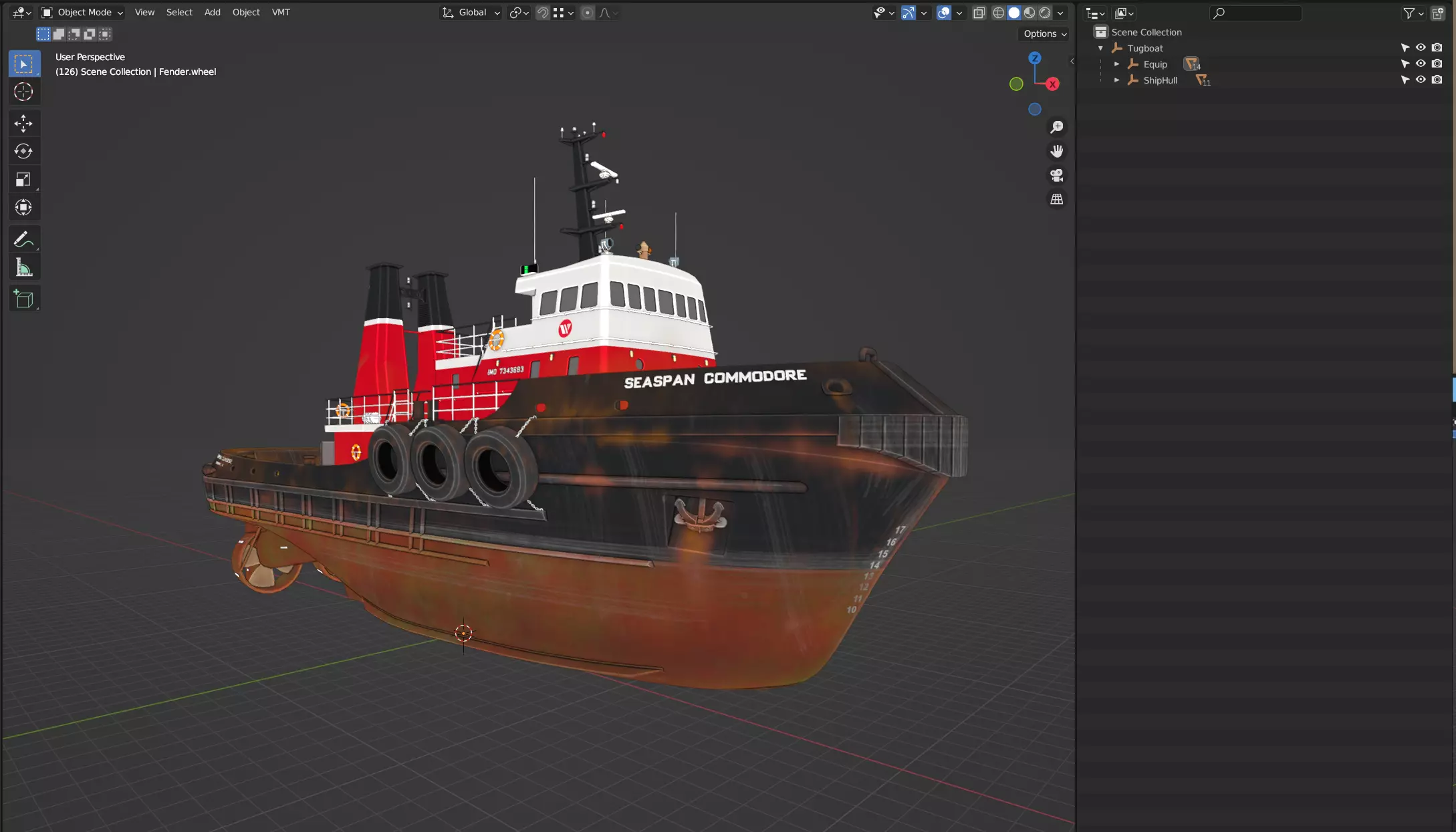Click the Z axis on navigation gizmo
The width and height of the screenshot is (1456, 832).
(1035, 58)
